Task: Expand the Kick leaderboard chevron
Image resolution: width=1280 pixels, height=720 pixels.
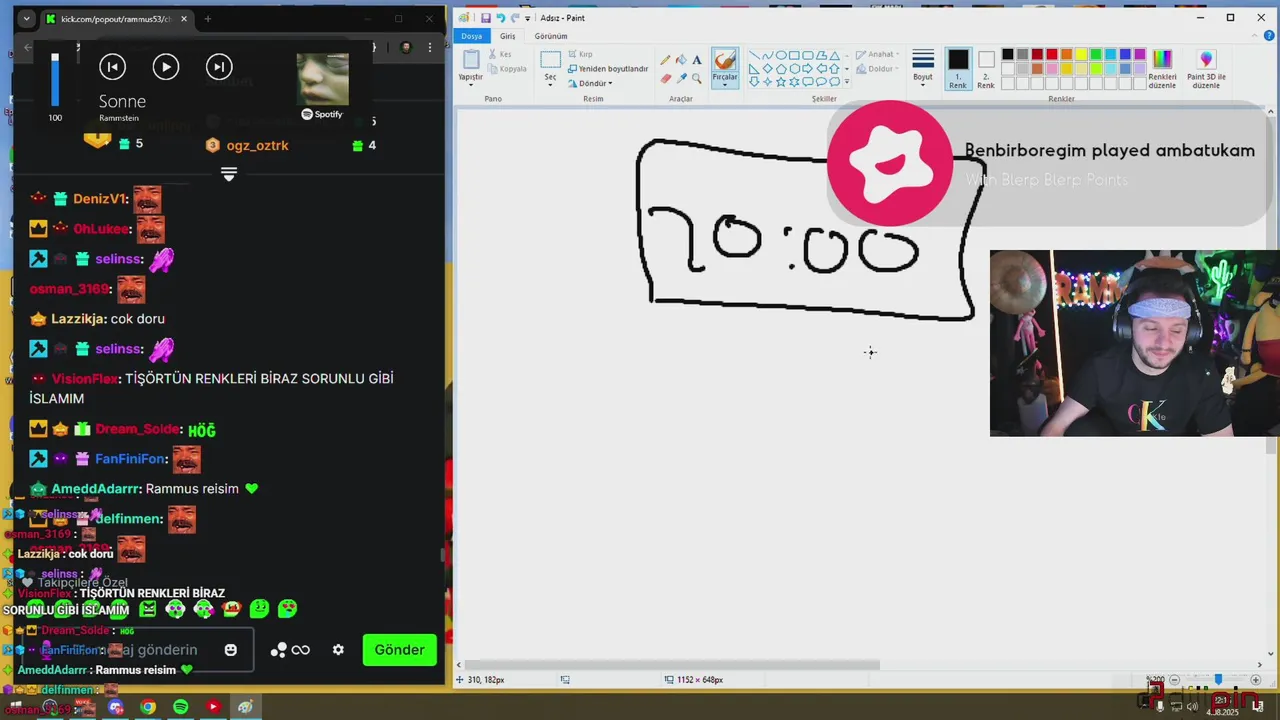Action: click(229, 174)
